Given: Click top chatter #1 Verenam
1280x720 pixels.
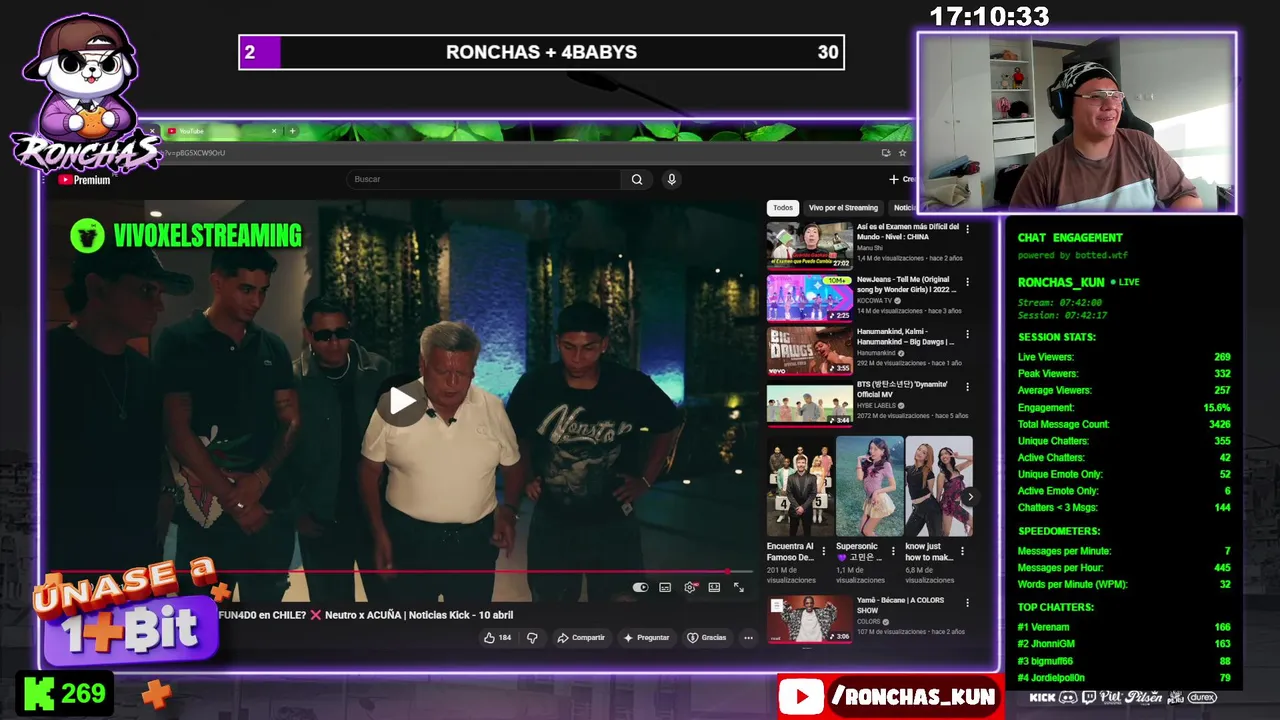Looking at the screenshot, I should (x=1124, y=627).
